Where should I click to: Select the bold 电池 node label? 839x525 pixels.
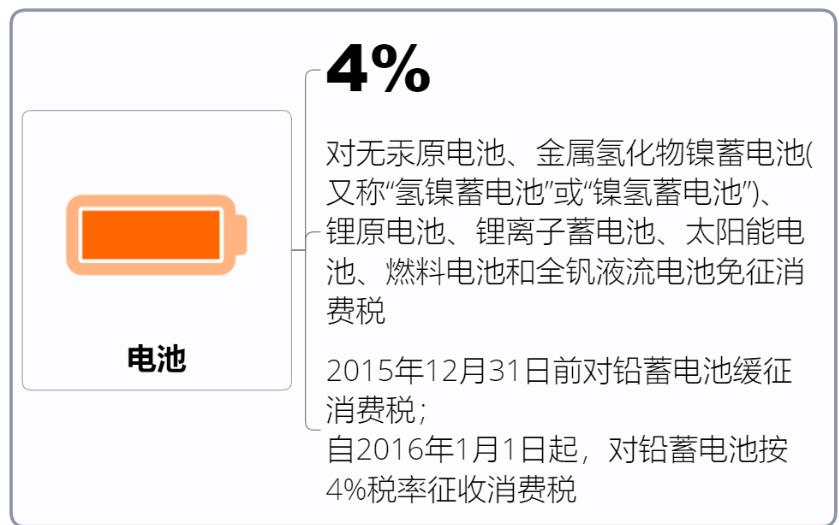(156, 359)
